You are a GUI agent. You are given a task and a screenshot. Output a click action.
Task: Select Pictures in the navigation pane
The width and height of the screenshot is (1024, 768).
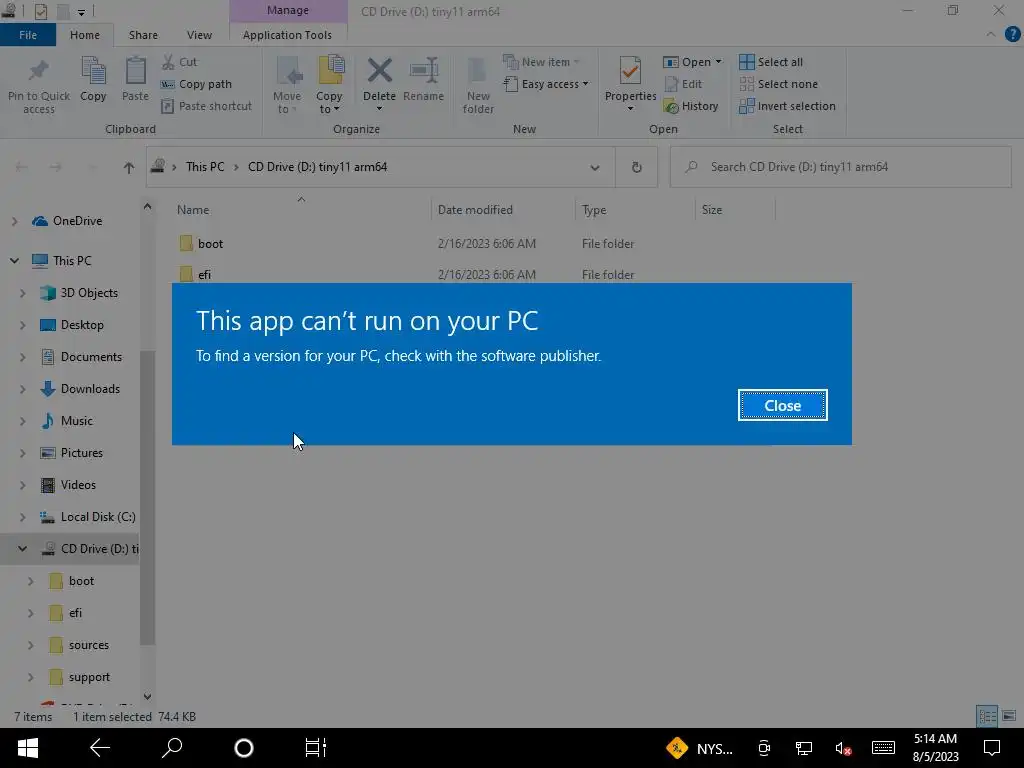pos(82,453)
